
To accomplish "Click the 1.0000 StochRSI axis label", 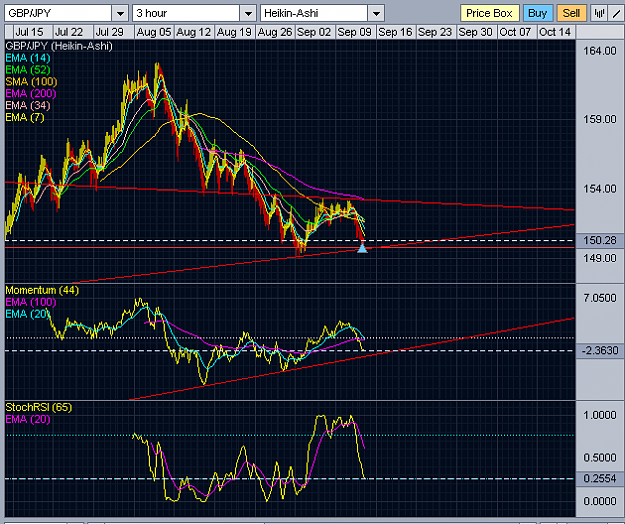I will 600,415.
